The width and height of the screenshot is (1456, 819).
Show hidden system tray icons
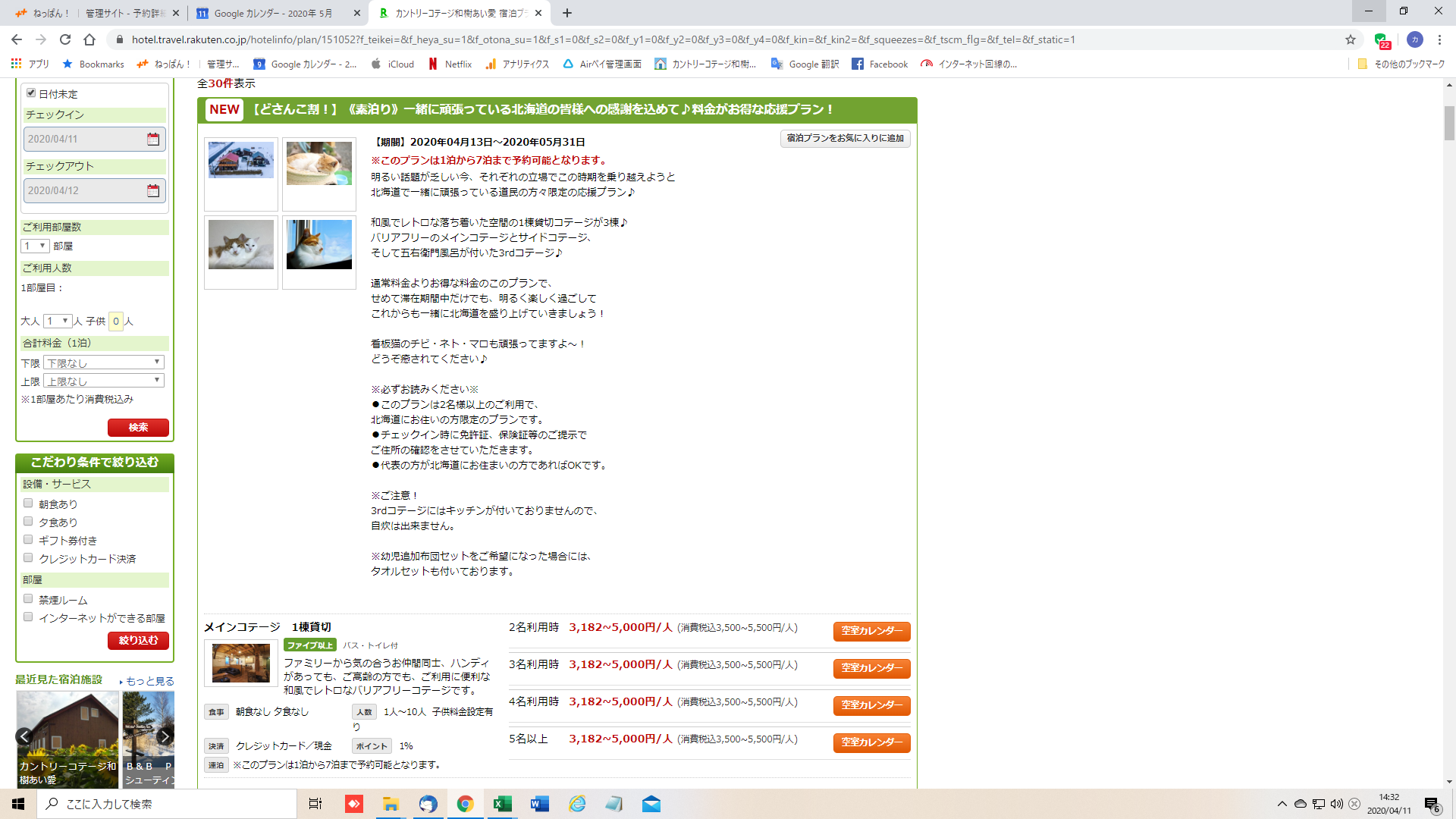(x=1282, y=804)
